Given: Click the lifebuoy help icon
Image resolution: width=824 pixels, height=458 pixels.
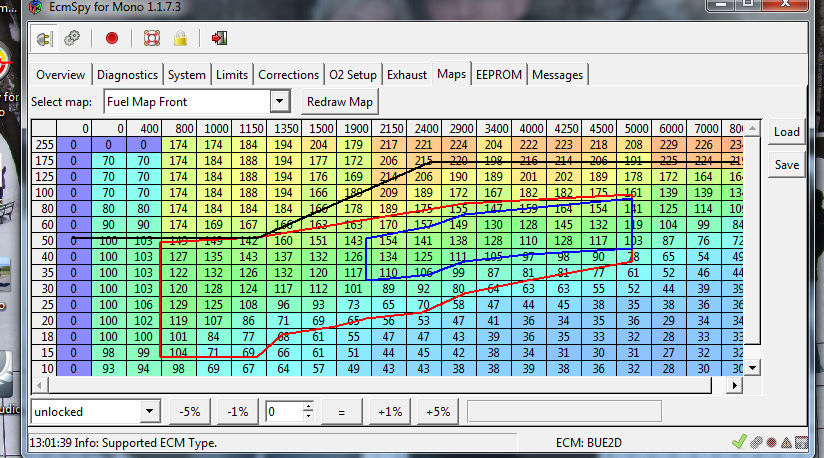Looking at the screenshot, I should click(x=151, y=39).
